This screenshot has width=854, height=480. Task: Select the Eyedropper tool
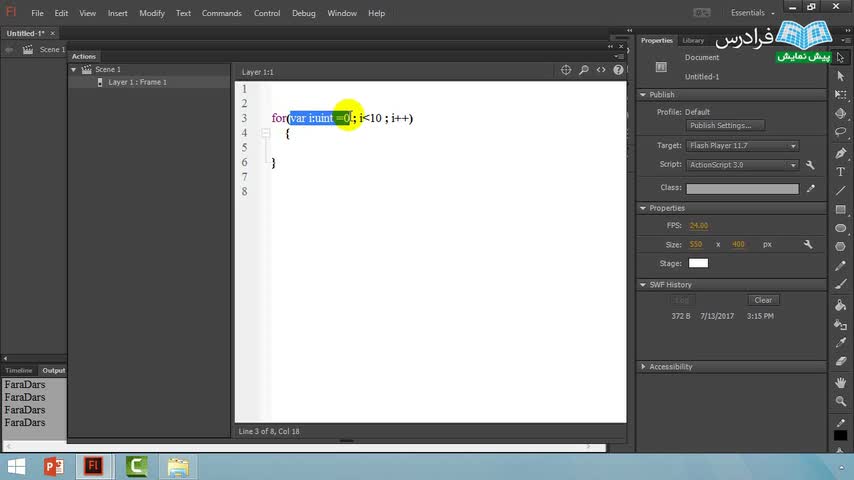pyautogui.click(x=840, y=342)
